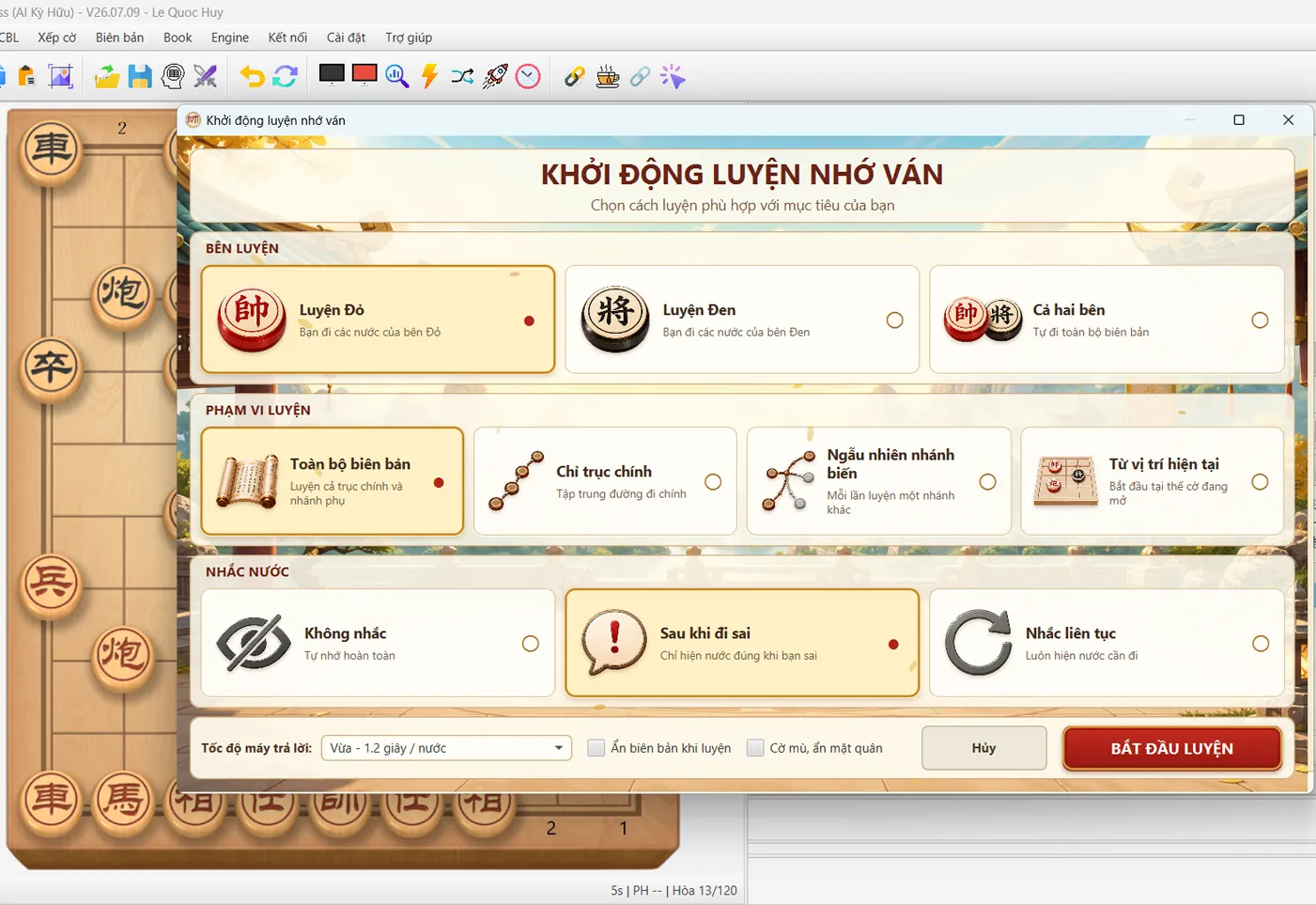Click the grey-blue chain link icon
Image resolution: width=1316 pixels, height=905 pixels.
click(x=640, y=76)
